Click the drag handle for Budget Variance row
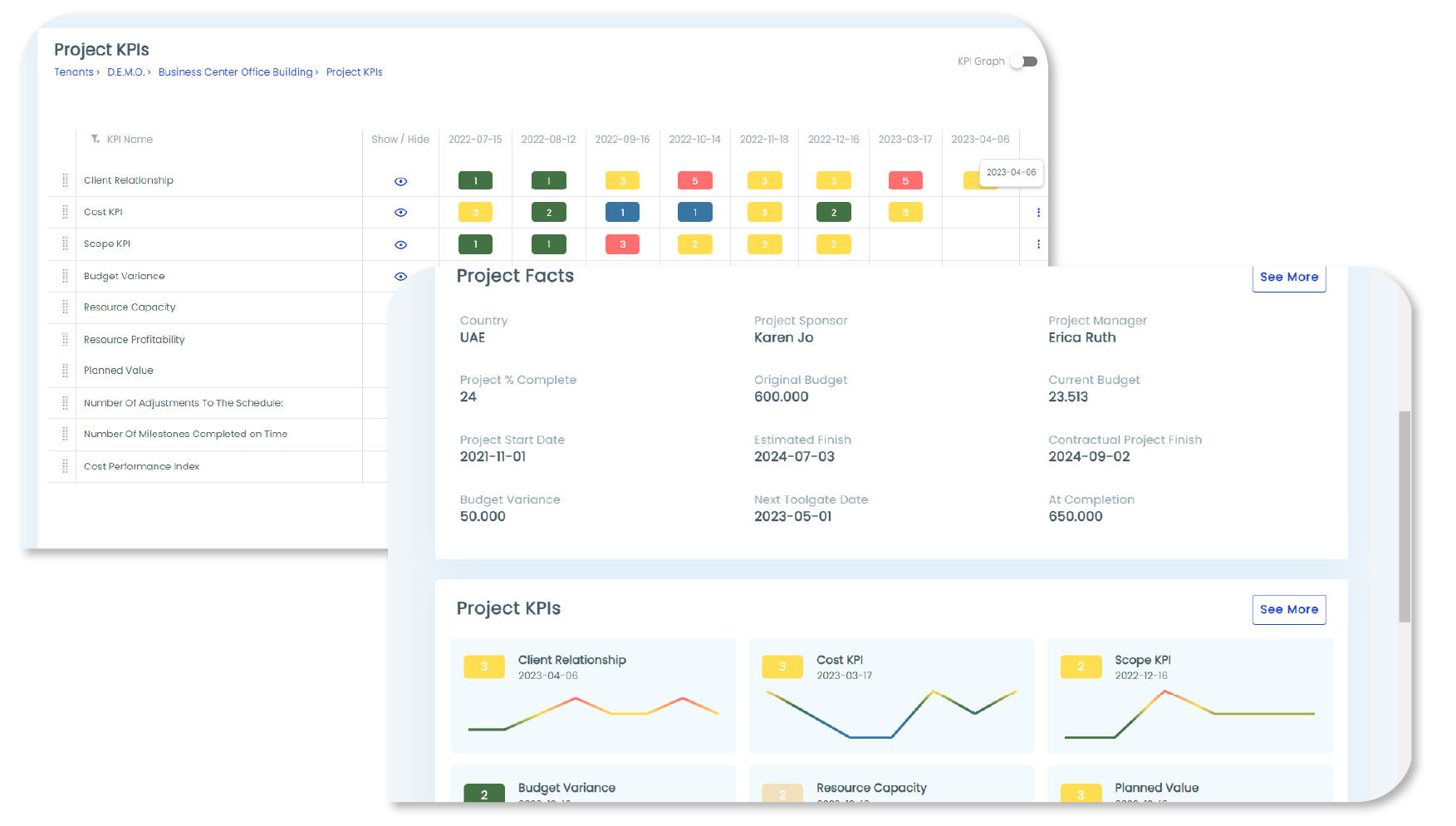The image size is (1456, 826). pyautogui.click(x=65, y=276)
